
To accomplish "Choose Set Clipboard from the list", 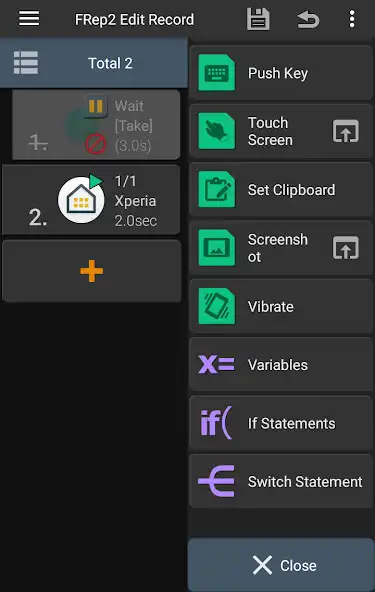I will pos(281,190).
